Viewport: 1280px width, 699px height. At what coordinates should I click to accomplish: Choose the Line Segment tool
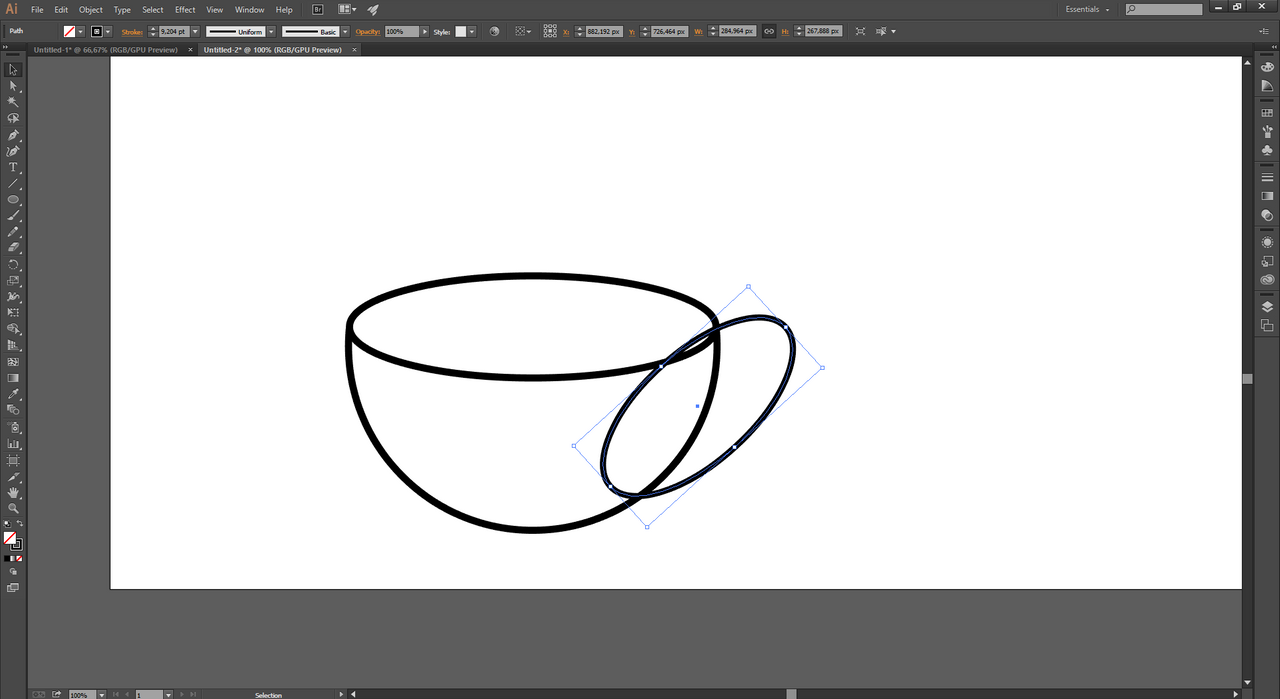pos(13,183)
